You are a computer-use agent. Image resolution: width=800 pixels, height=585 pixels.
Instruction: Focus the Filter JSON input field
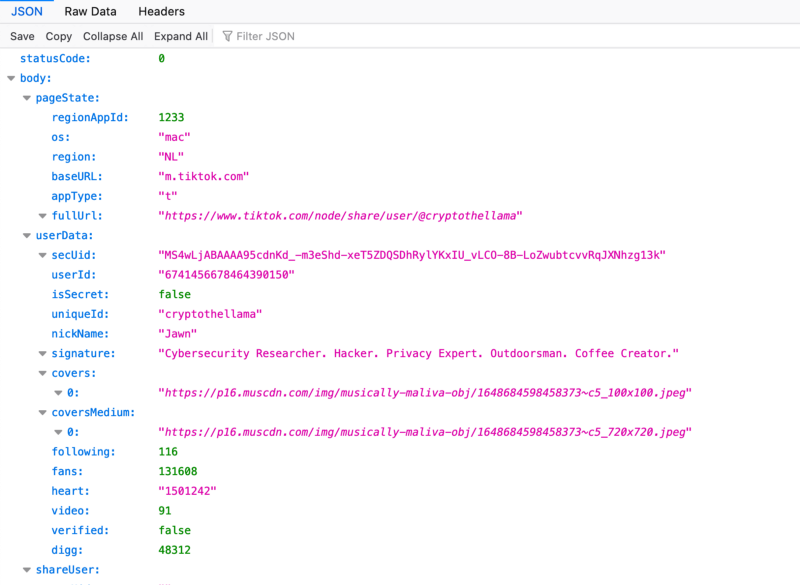pos(265,36)
